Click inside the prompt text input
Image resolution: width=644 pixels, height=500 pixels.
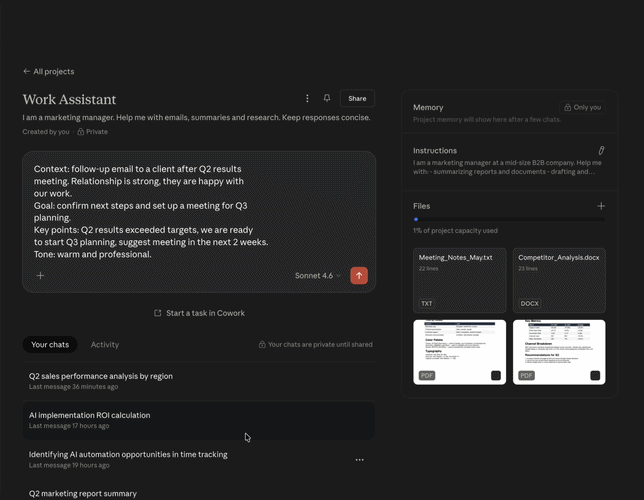[x=151, y=212]
